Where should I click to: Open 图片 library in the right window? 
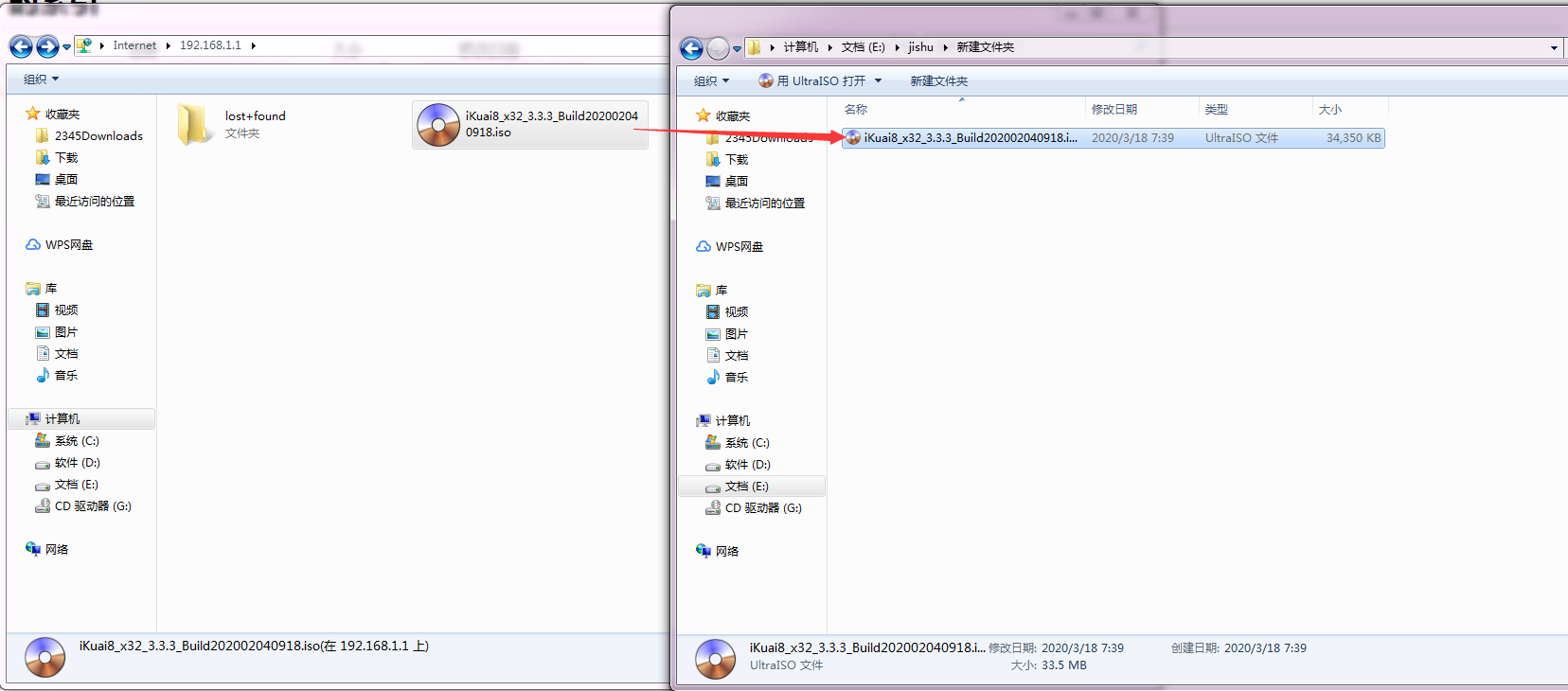726,333
